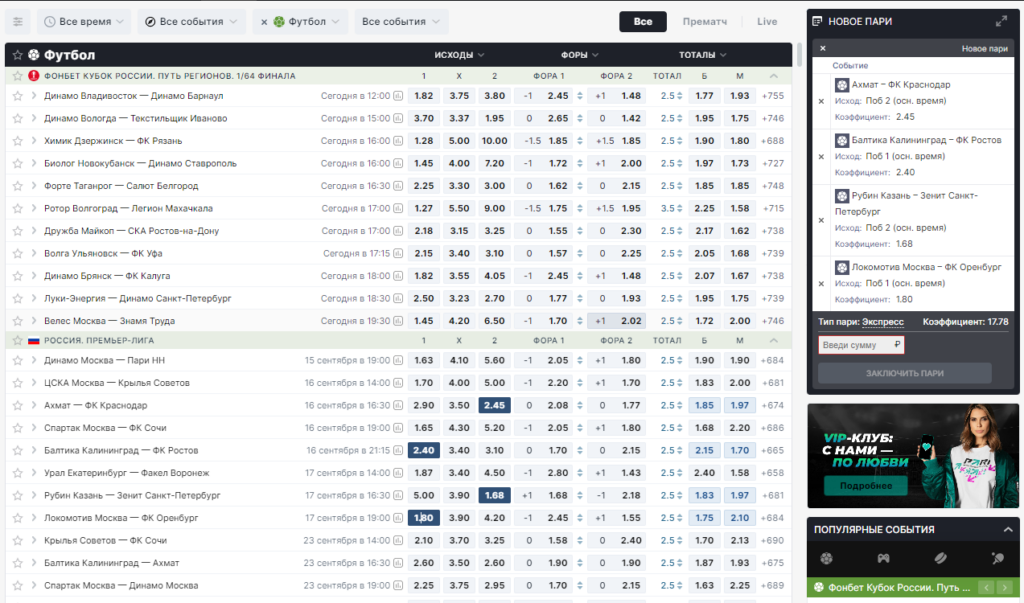
Task: Click the main list vertical scrollbar
Action: click(799, 55)
